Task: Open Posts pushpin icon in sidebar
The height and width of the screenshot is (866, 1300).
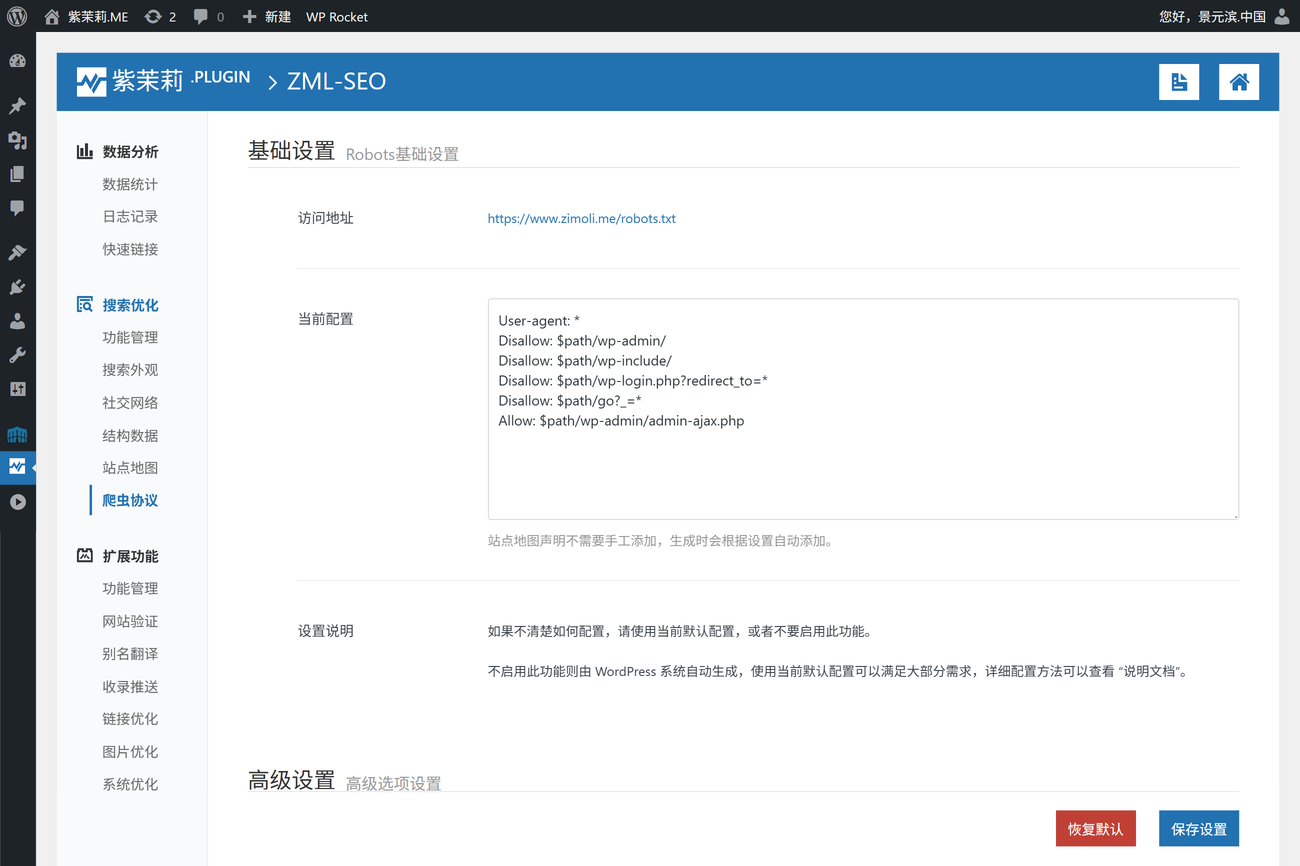Action: (17, 106)
